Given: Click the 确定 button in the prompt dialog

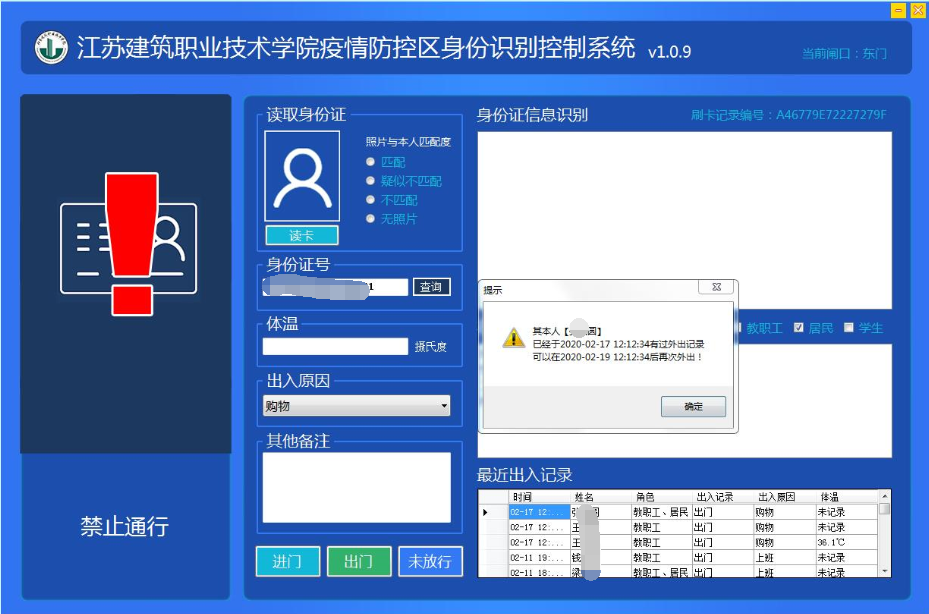Looking at the screenshot, I should [x=693, y=407].
